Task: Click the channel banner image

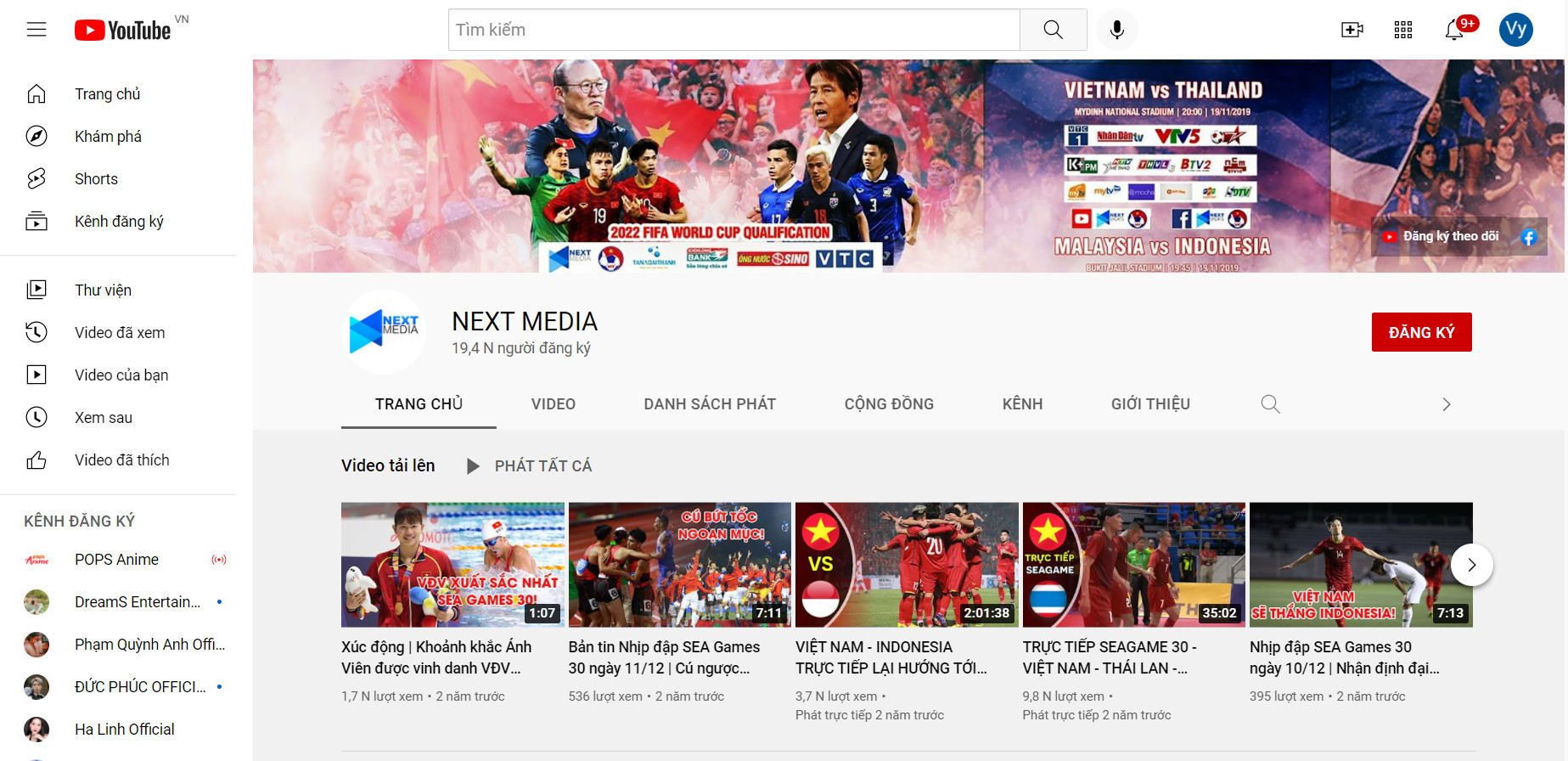Action: click(x=908, y=166)
